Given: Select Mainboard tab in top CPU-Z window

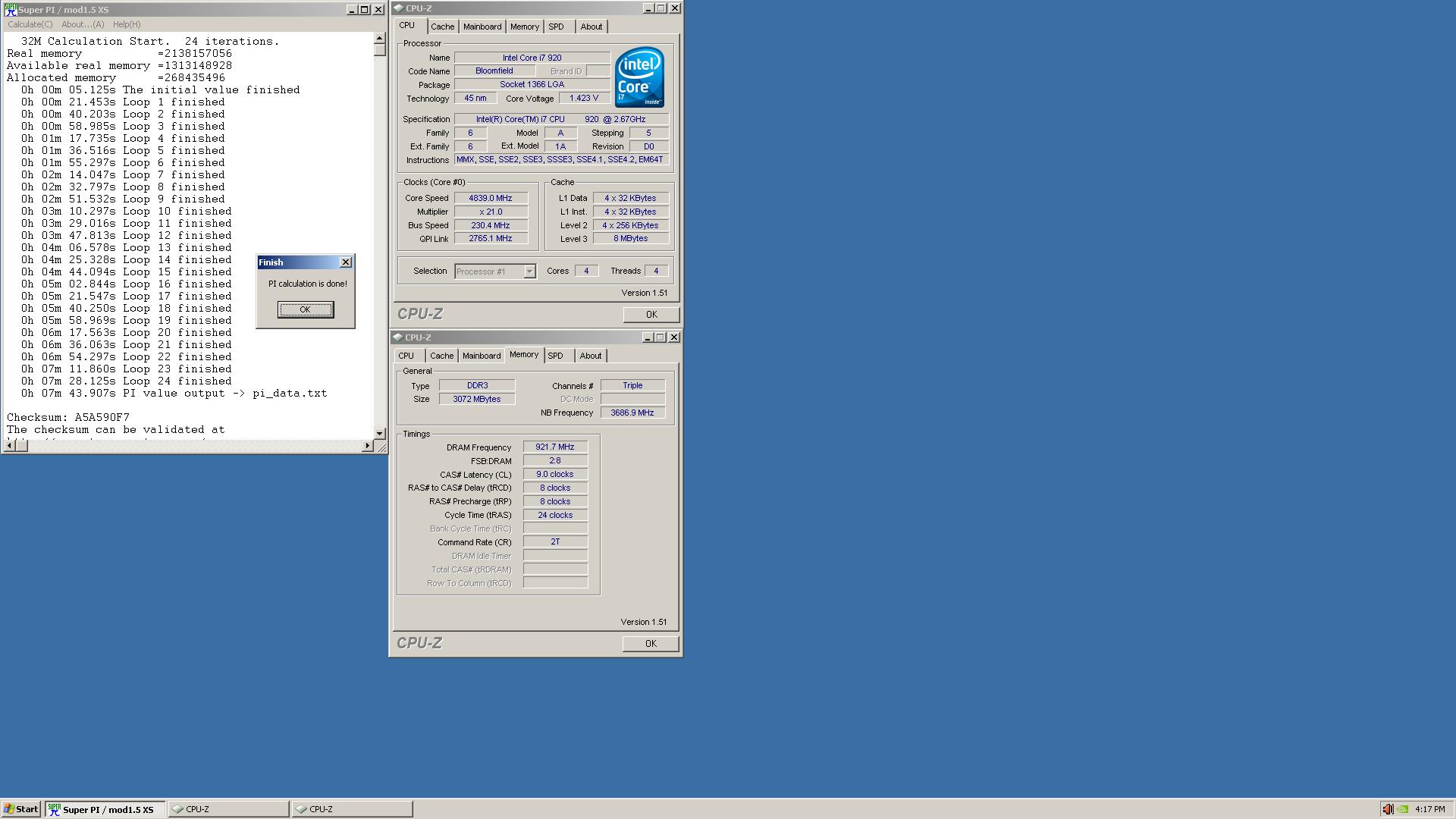Looking at the screenshot, I should [x=482, y=27].
